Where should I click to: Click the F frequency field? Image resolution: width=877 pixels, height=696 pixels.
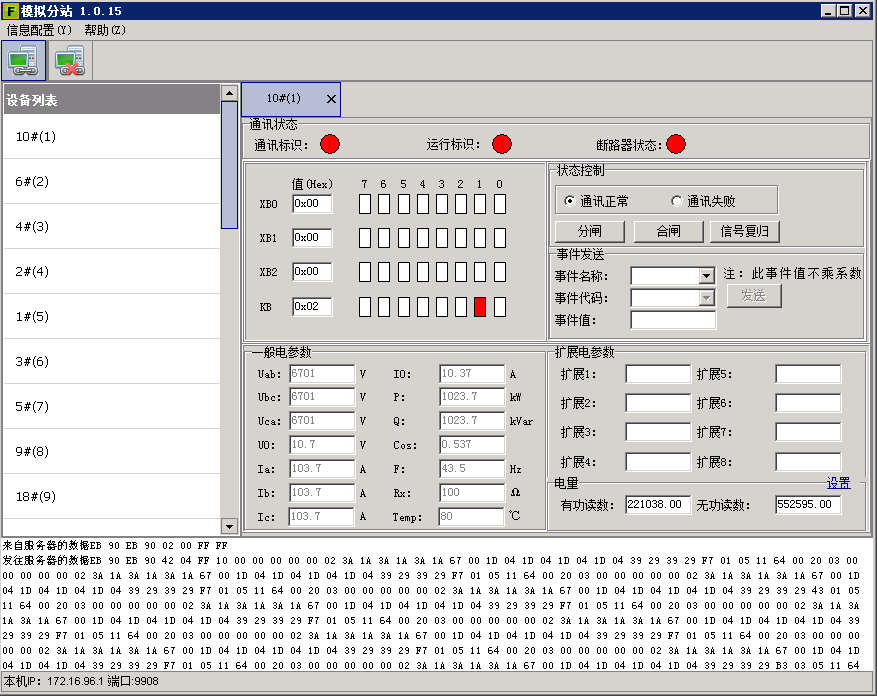point(471,469)
